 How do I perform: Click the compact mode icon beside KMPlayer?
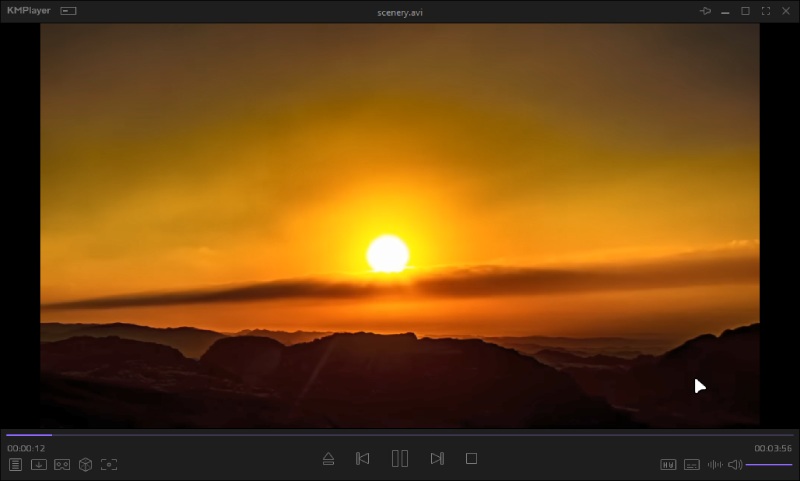coord(68,11)
